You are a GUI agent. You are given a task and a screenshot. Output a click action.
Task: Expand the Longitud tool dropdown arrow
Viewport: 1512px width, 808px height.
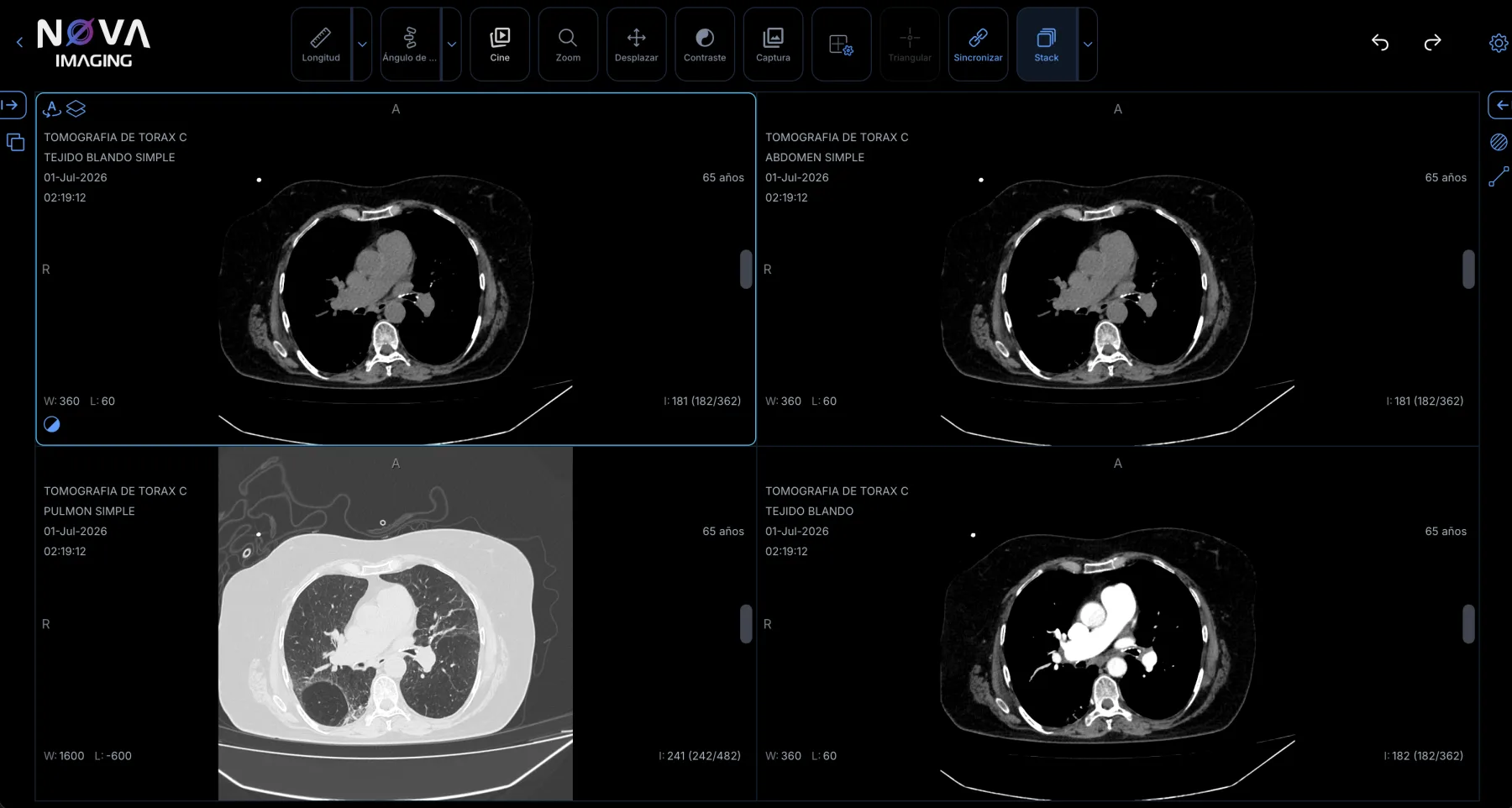coord(362,45)
